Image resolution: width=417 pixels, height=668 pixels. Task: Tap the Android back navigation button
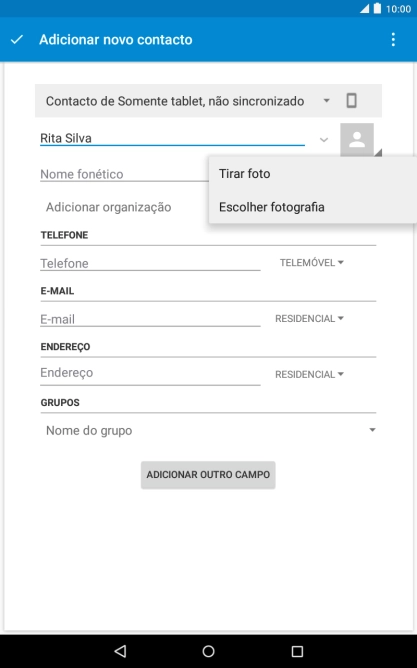[120, 651]
